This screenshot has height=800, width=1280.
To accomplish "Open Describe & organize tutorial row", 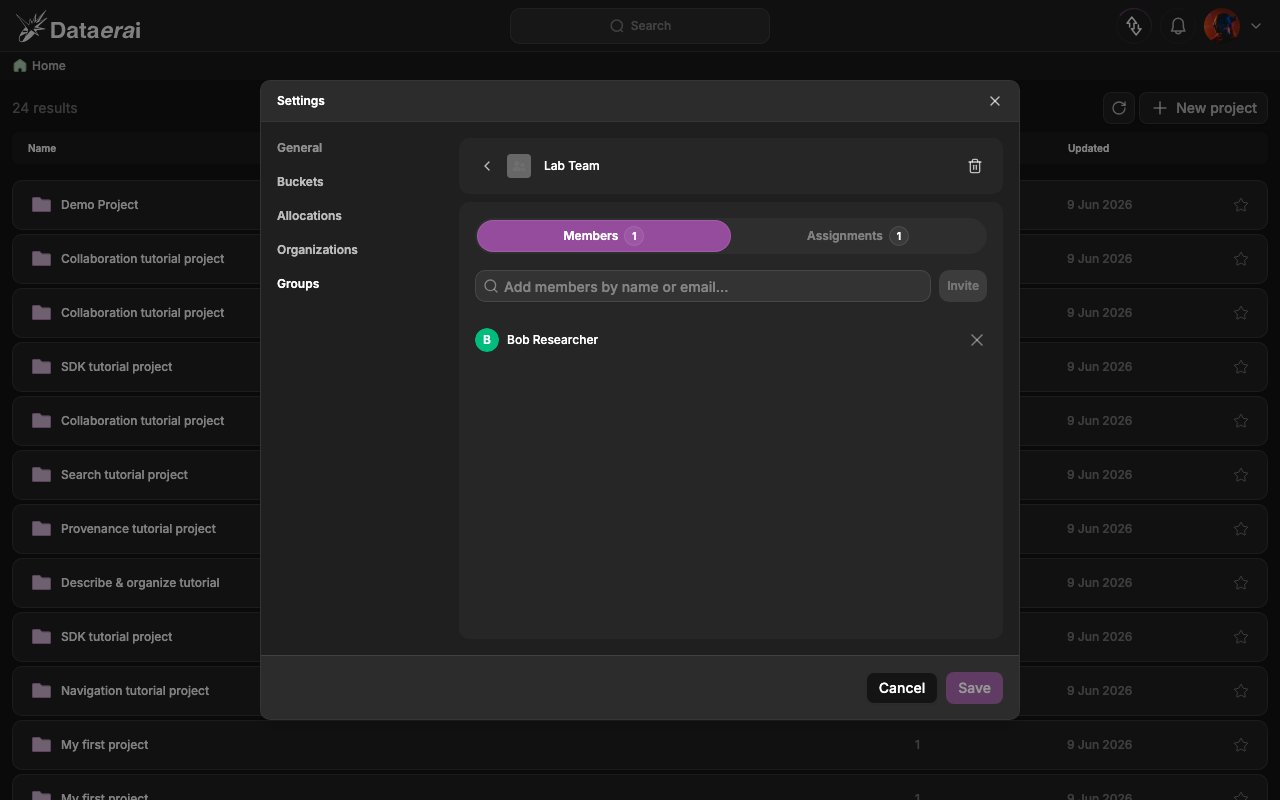I will tap(640, 583).
